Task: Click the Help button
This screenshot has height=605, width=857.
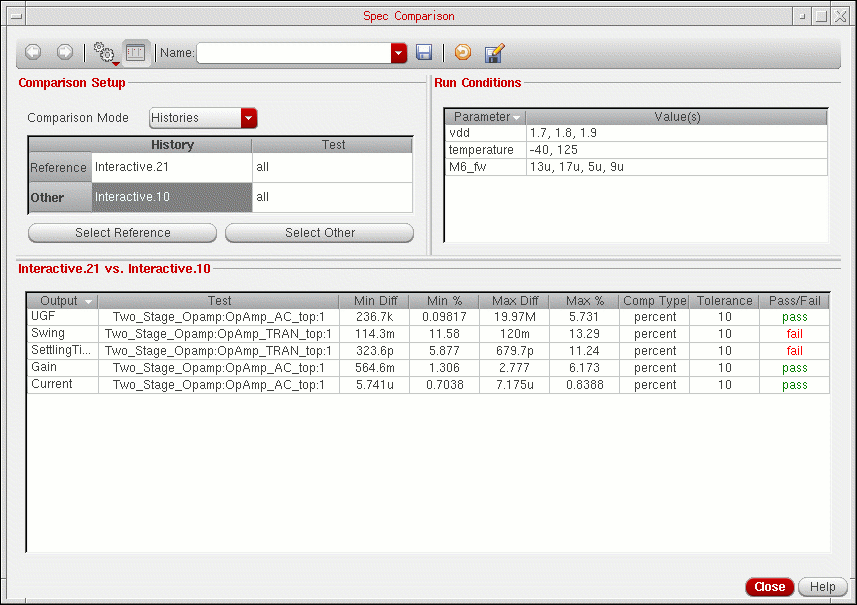Action: [822, 587]
